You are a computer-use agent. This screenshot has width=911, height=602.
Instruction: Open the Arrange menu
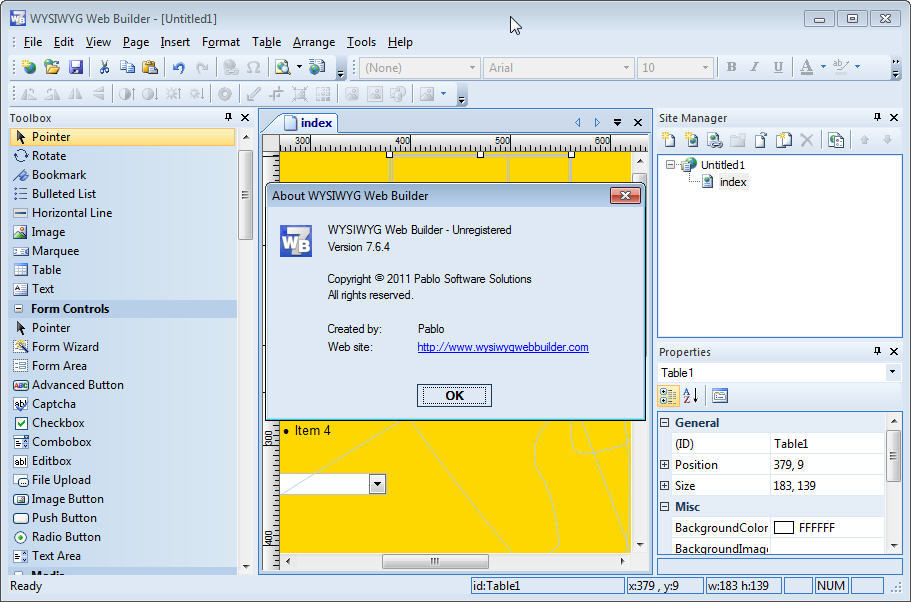pos(314,42)
